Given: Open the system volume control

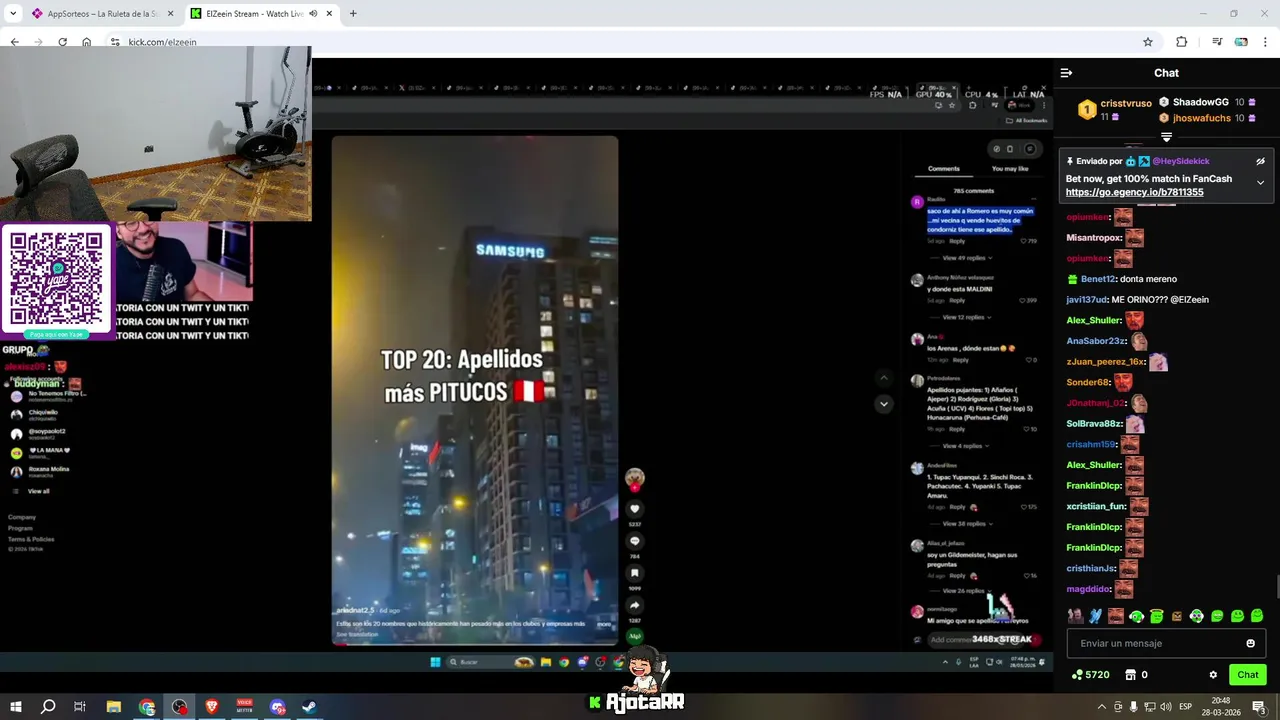Looking at the screenshot, I should 1166,707.
